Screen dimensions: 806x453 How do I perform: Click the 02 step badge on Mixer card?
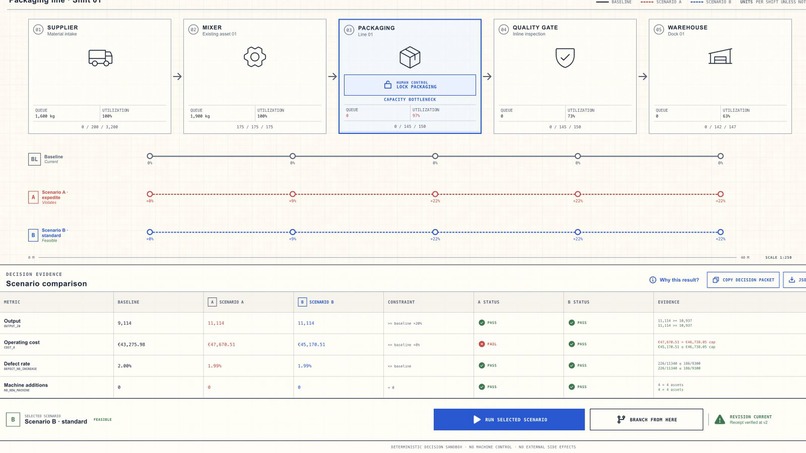pos(193,30)
